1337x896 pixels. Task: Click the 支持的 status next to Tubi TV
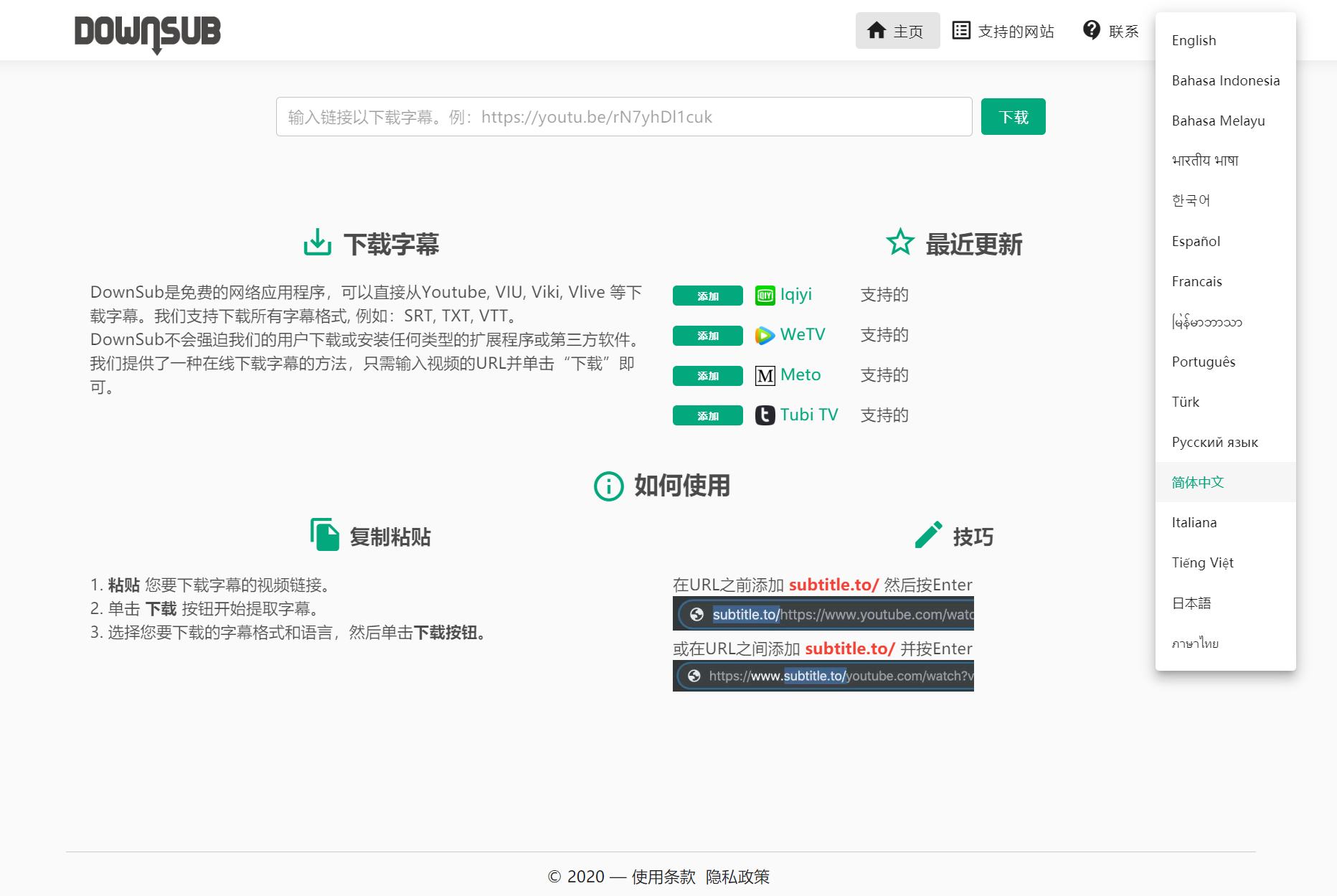click(x=884, y=415)
